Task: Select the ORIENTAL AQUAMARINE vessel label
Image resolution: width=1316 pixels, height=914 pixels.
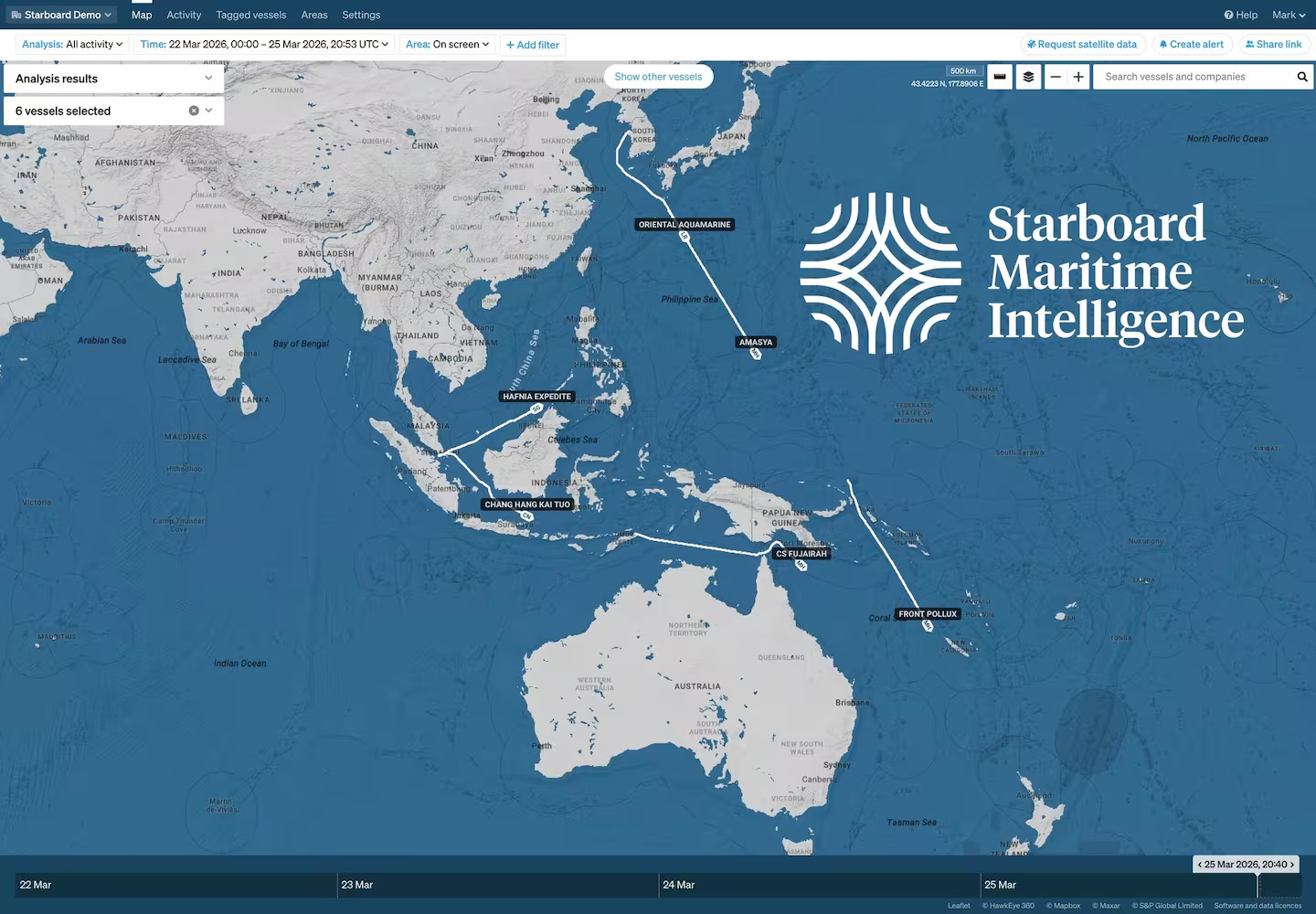Action: point(685,224)
